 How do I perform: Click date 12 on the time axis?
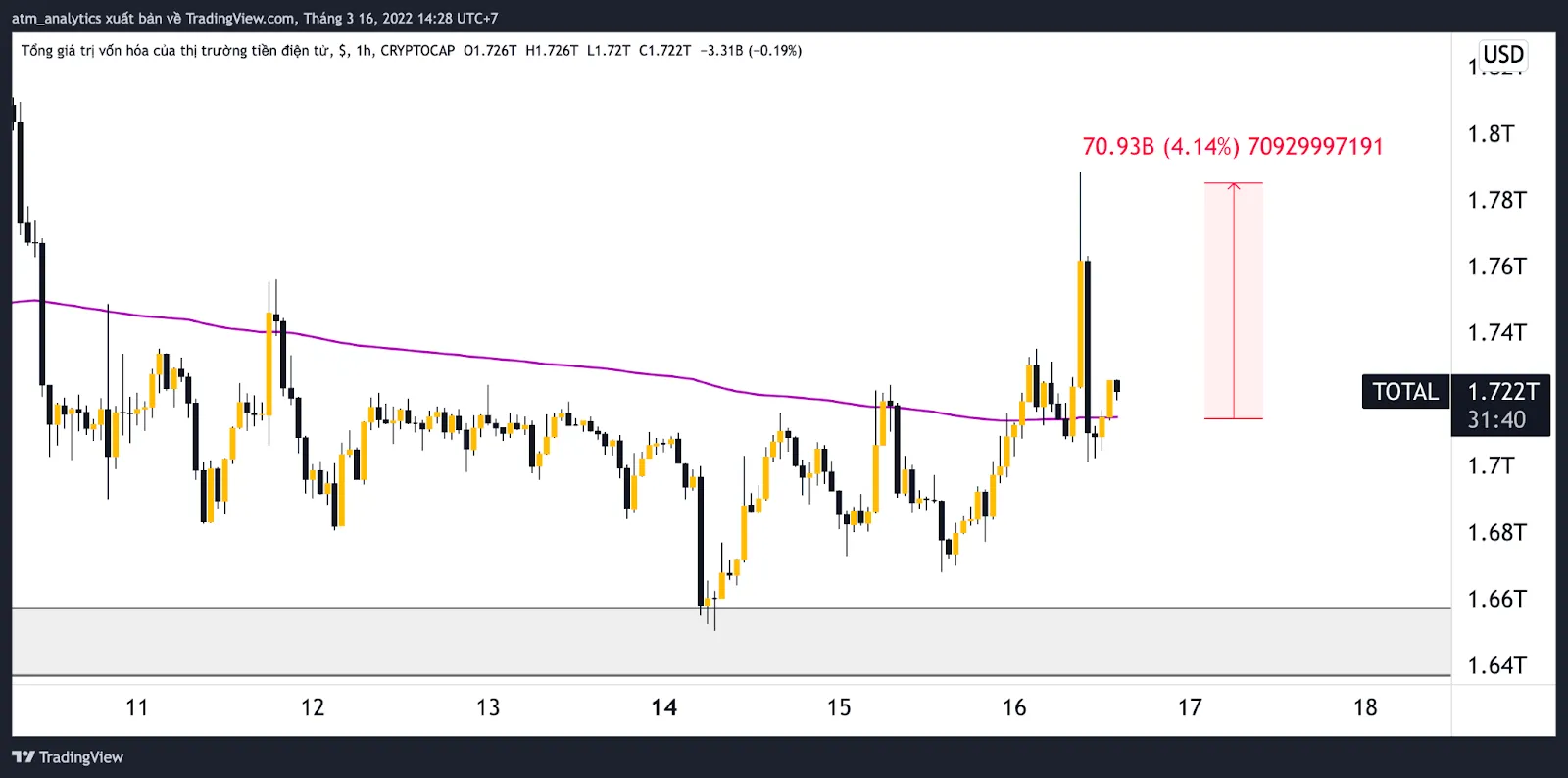pos(313,707)
